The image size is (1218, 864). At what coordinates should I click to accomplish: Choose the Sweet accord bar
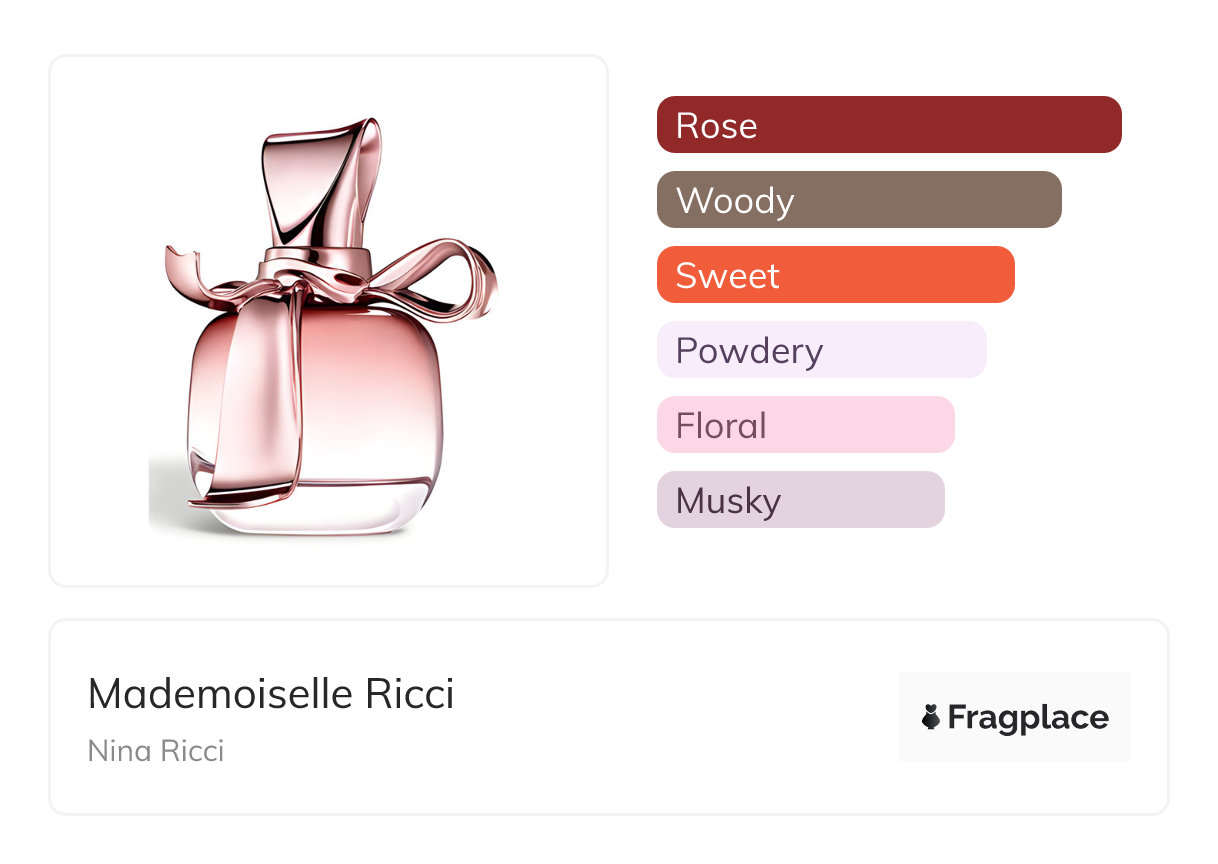[x=835, y=275]
